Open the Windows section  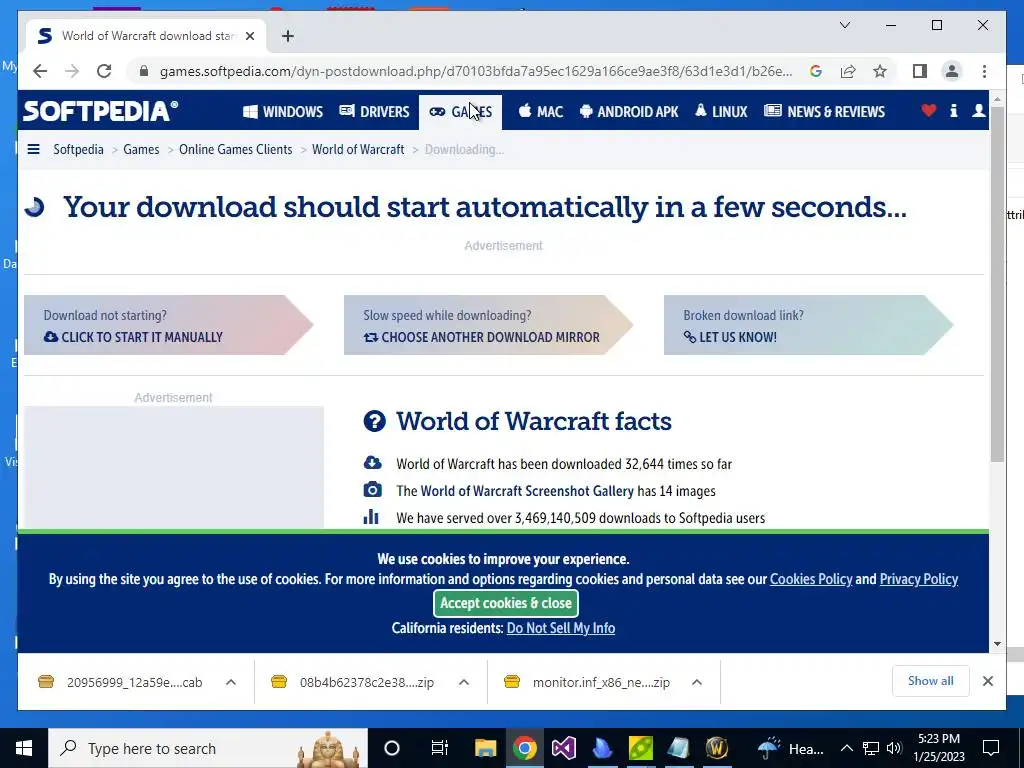pyautogui.click(x=283, y=112)
